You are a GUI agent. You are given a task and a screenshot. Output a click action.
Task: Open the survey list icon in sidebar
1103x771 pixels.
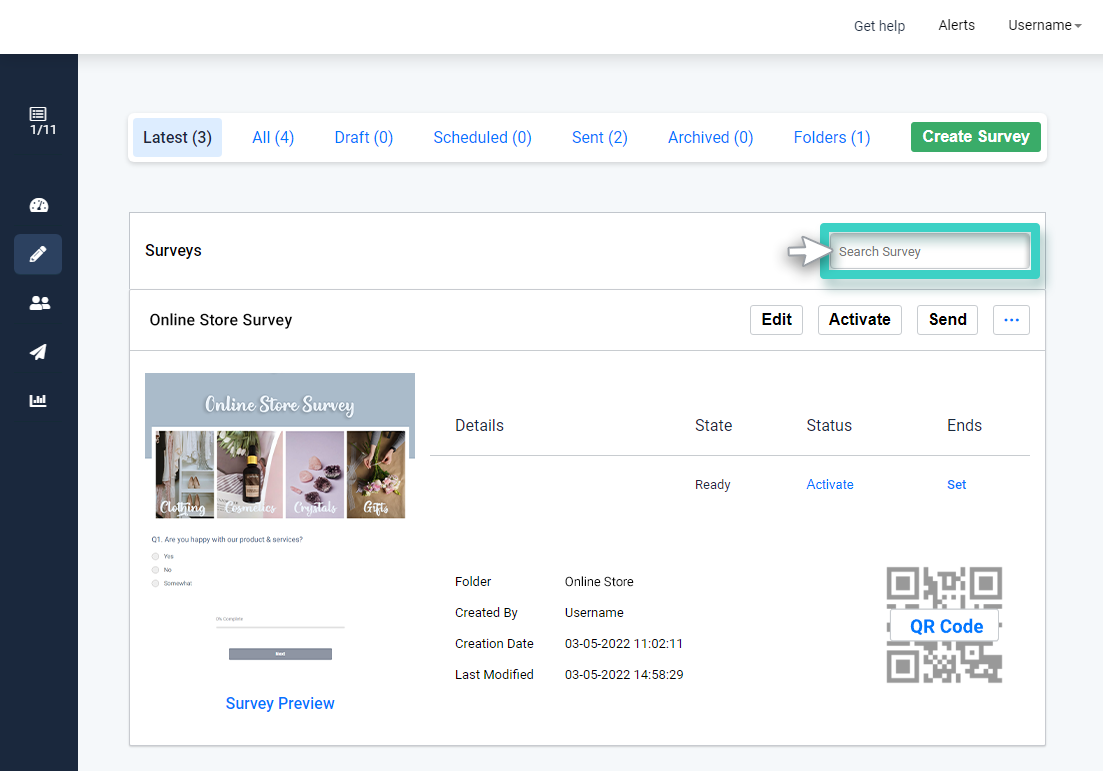click(38, 114)
